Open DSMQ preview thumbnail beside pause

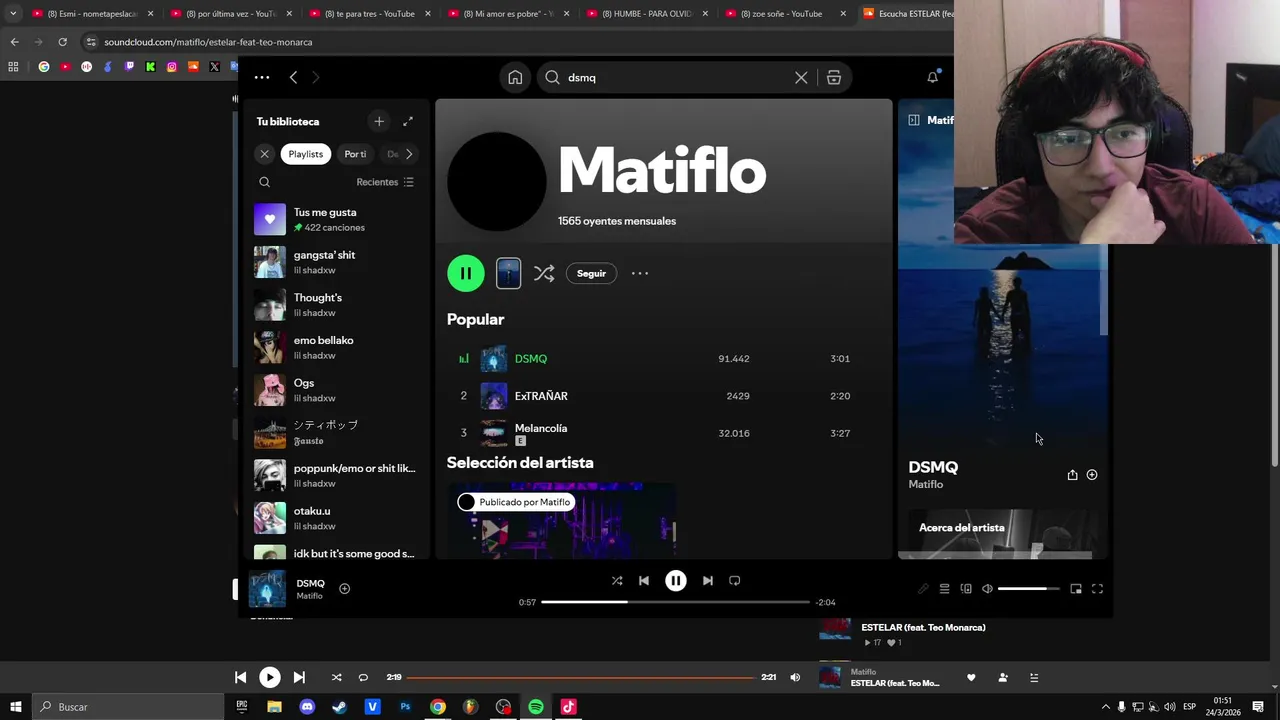[508, 273]
